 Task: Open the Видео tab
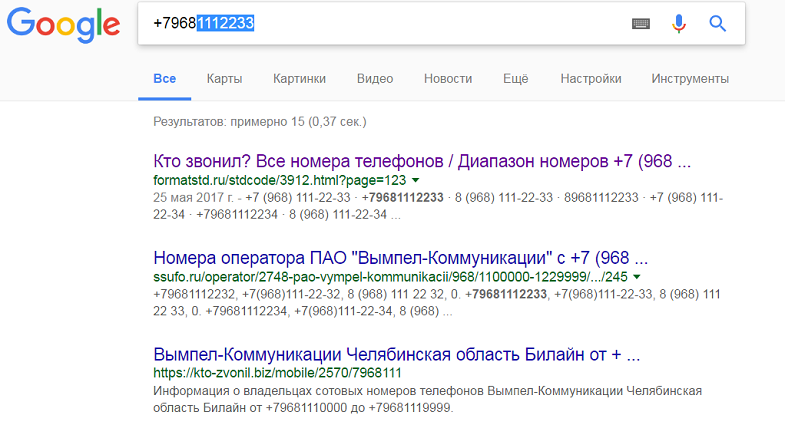[375, 79]
